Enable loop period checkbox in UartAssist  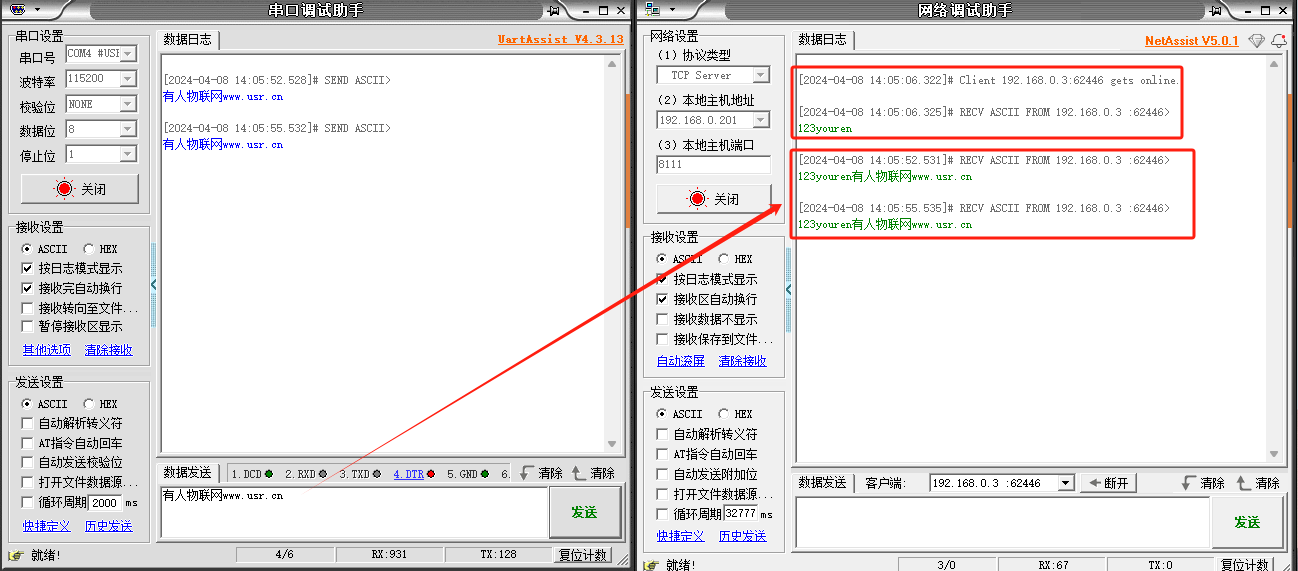(x=27, y=502)
